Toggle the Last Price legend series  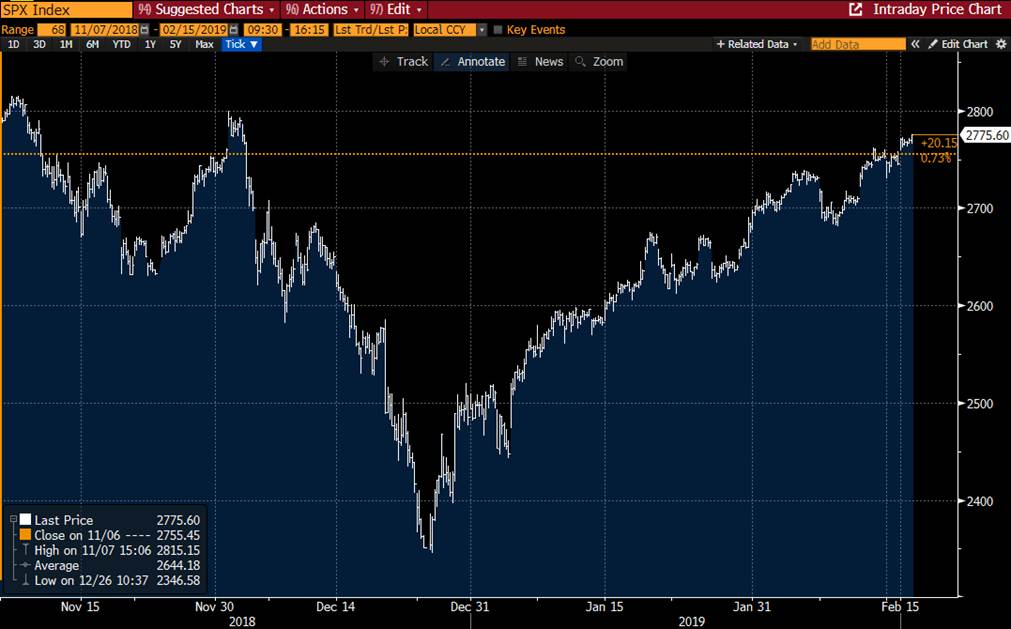tap(25, 520)
